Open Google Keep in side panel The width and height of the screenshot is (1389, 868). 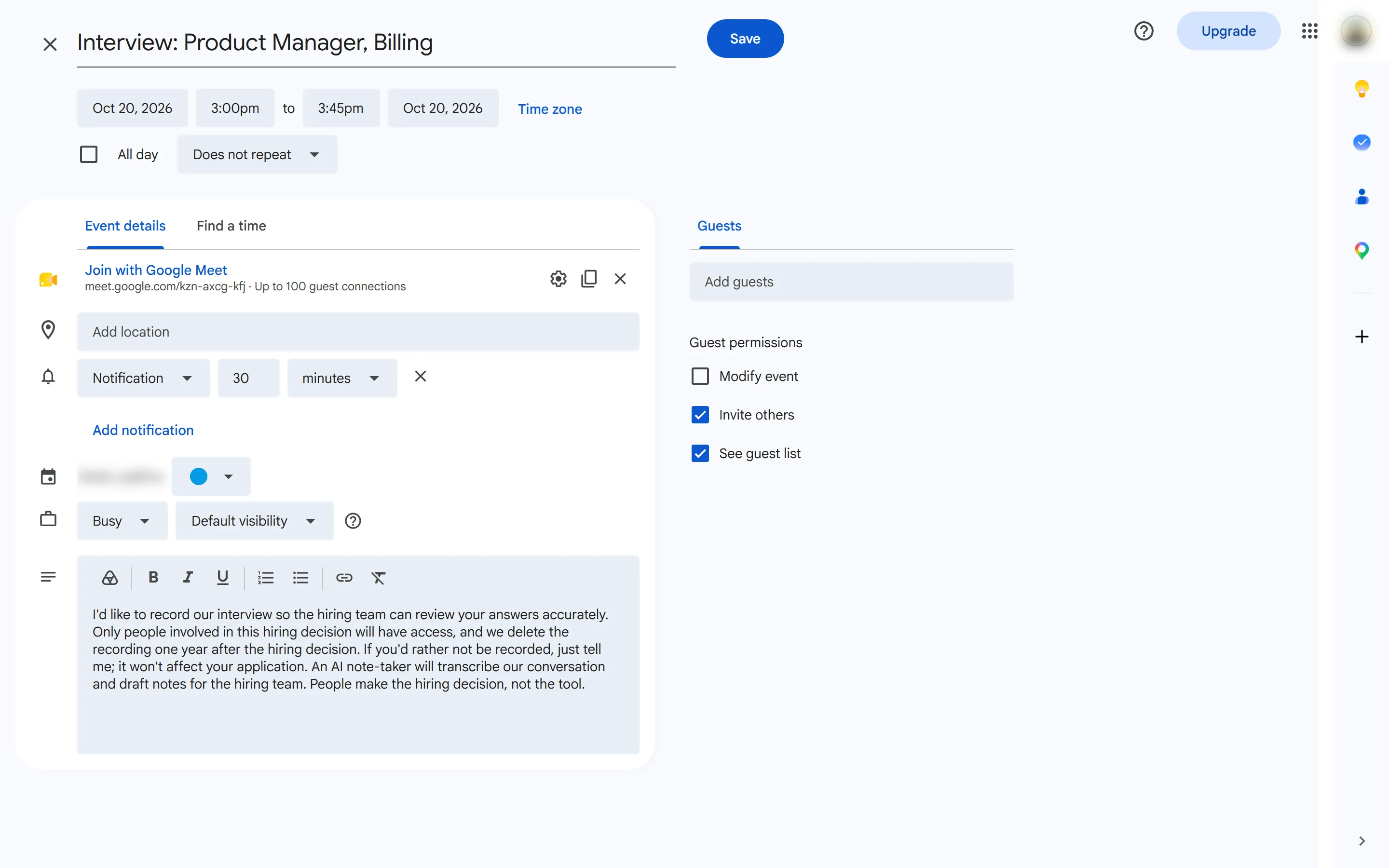click(x=1362, y=88)
